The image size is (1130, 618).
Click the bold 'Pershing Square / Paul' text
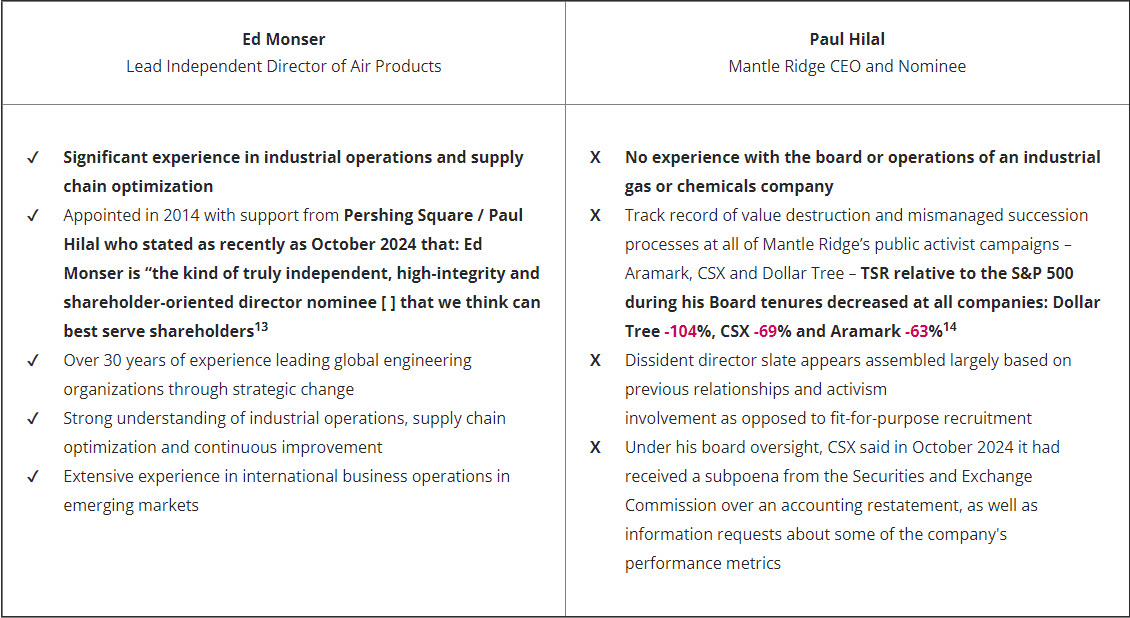point(433,215)
